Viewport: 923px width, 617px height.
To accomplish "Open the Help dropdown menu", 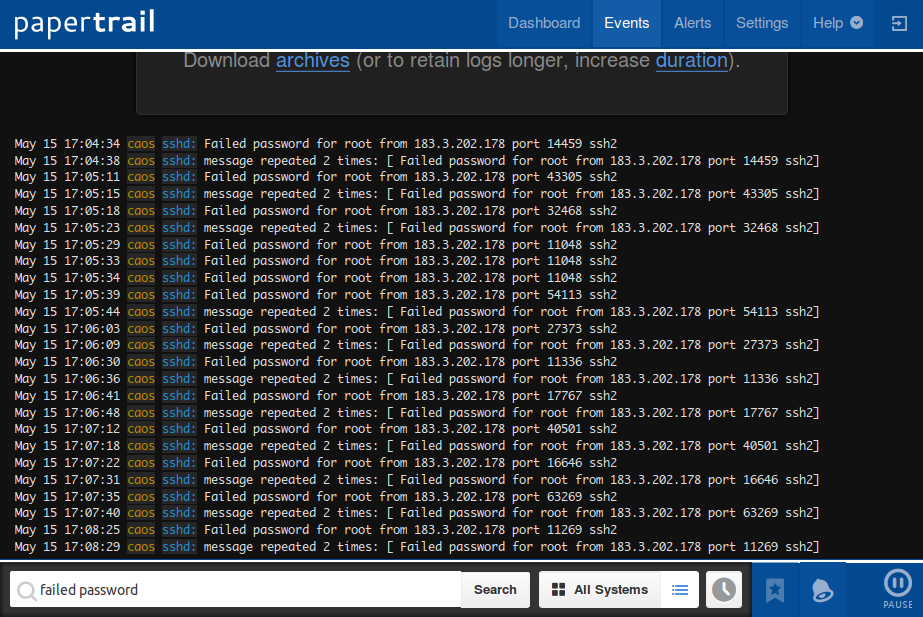I will [837, 23].
